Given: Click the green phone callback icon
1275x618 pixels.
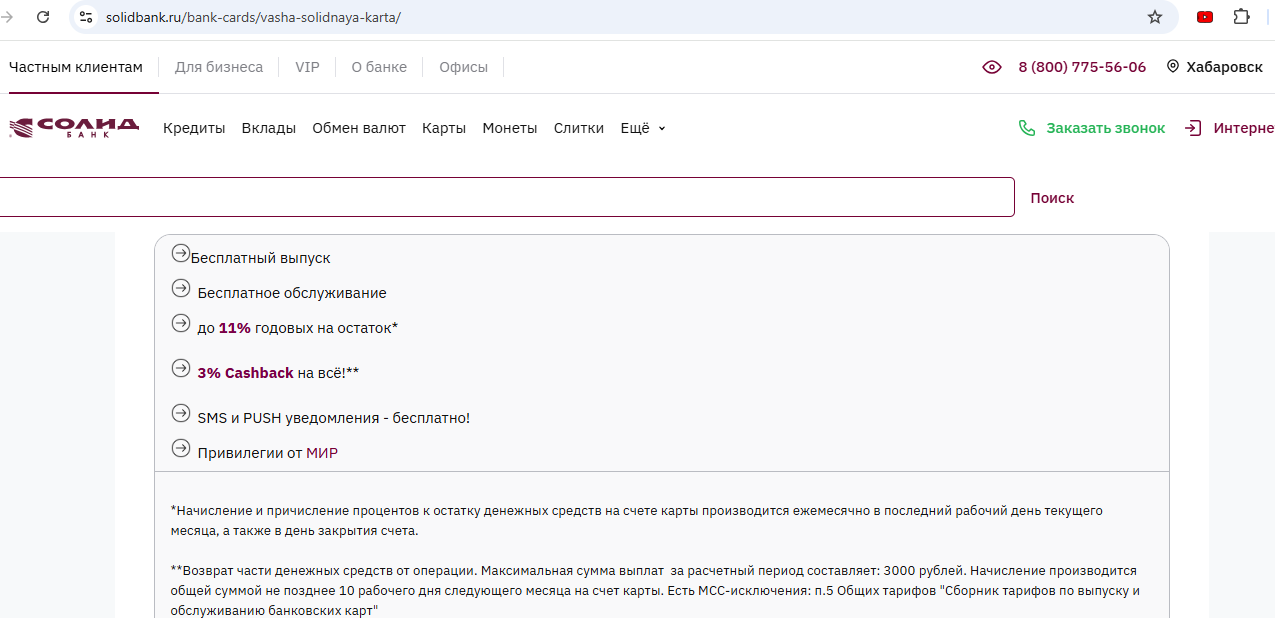Looking at the screenshot, I should 1026,128.
